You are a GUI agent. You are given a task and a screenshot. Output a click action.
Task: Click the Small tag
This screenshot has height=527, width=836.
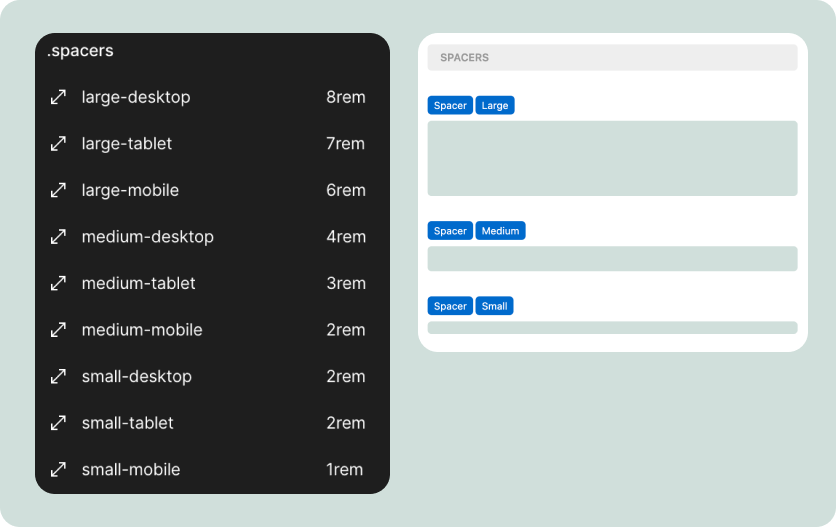[494, 306]
